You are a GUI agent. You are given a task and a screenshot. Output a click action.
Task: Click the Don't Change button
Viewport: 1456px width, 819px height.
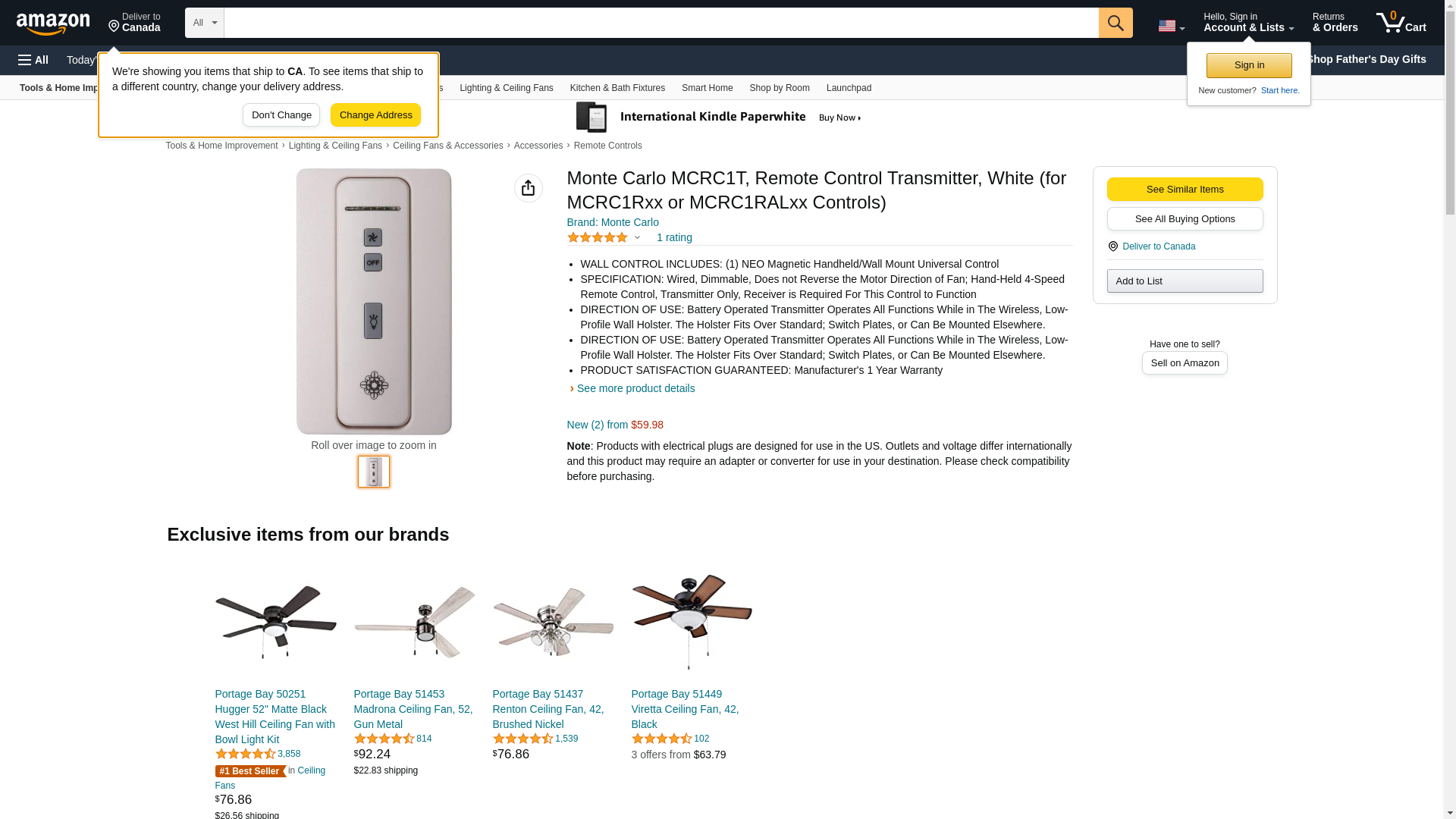(281, 115)
